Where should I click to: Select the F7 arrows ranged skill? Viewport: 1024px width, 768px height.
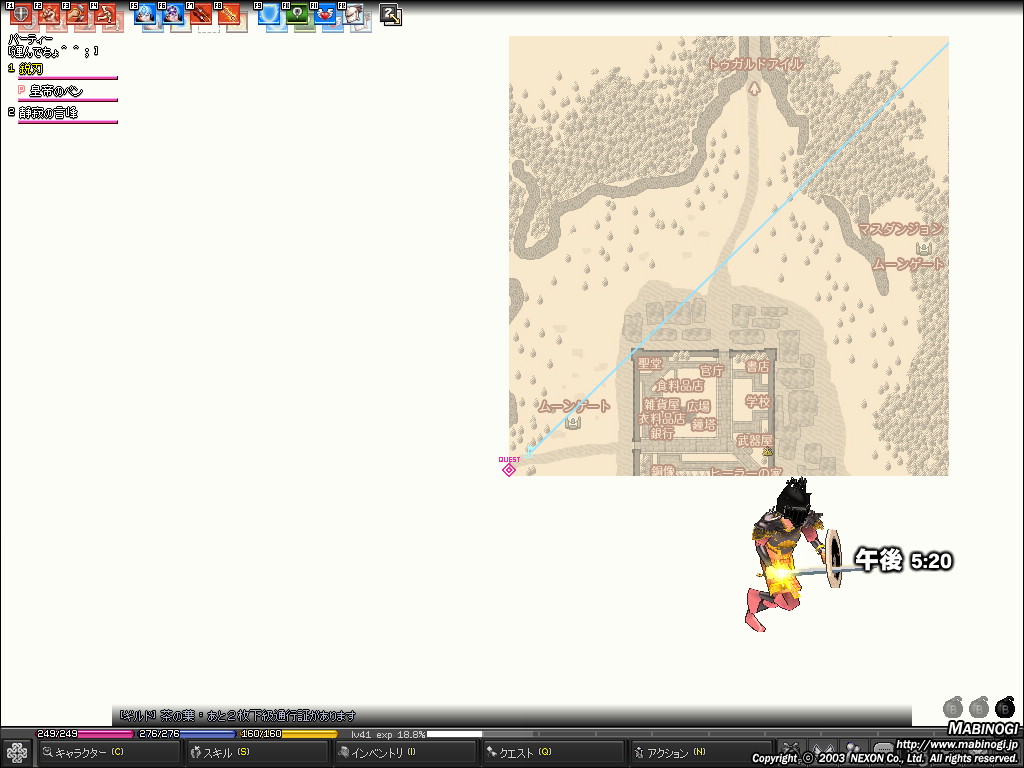201,14
